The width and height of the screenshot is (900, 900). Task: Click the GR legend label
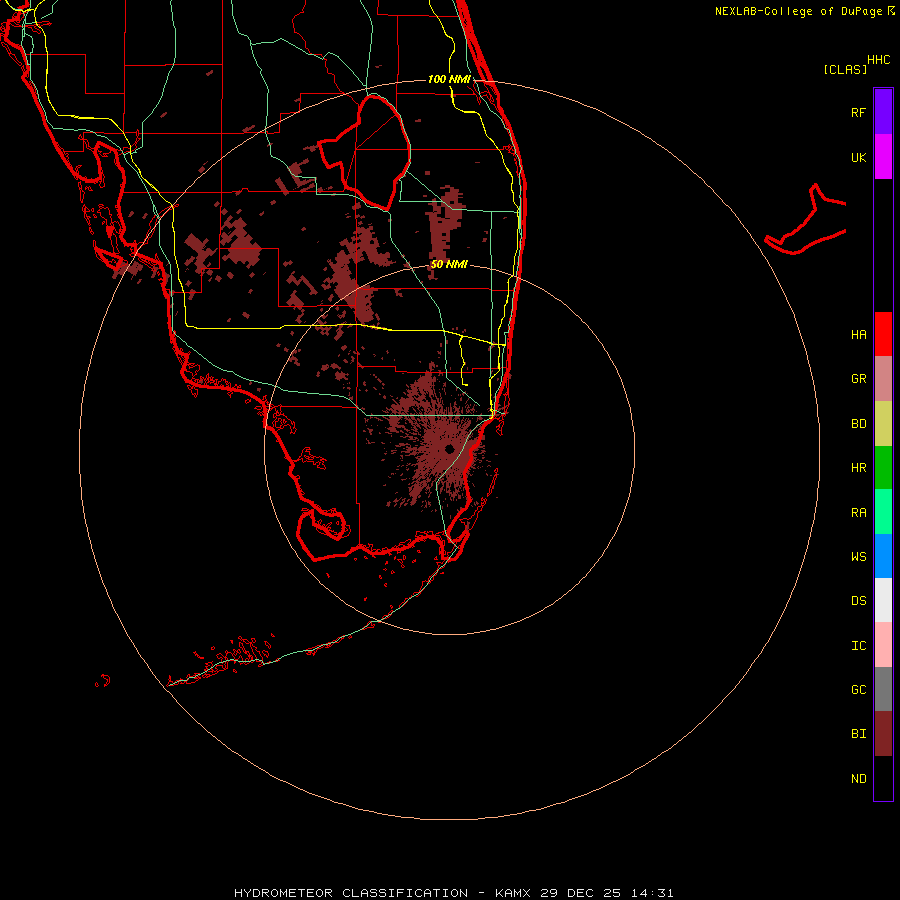tap(858, 379)
